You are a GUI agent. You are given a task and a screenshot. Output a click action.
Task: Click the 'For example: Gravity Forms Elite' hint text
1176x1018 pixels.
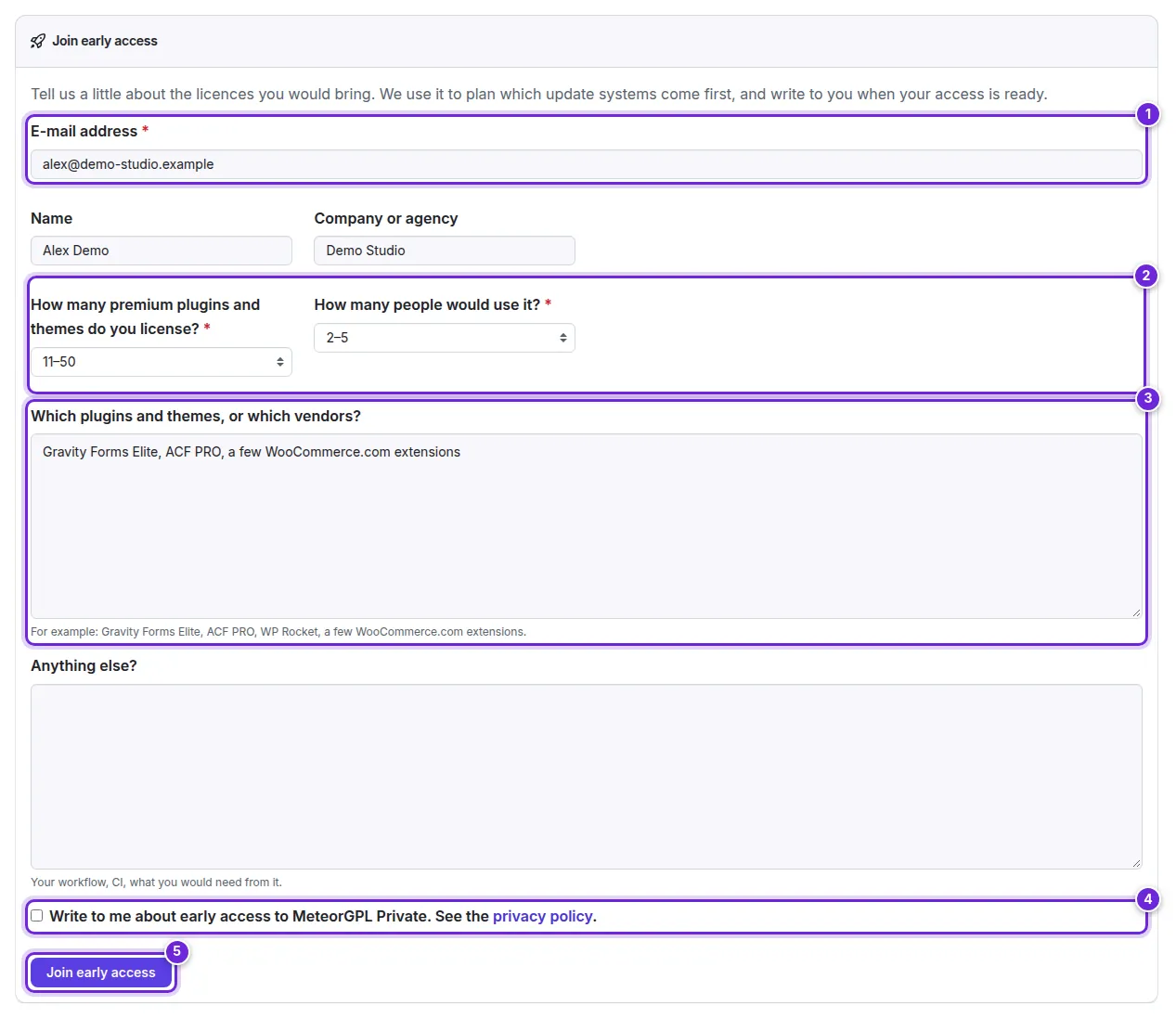pyautogui.click(x=278, y=632)
